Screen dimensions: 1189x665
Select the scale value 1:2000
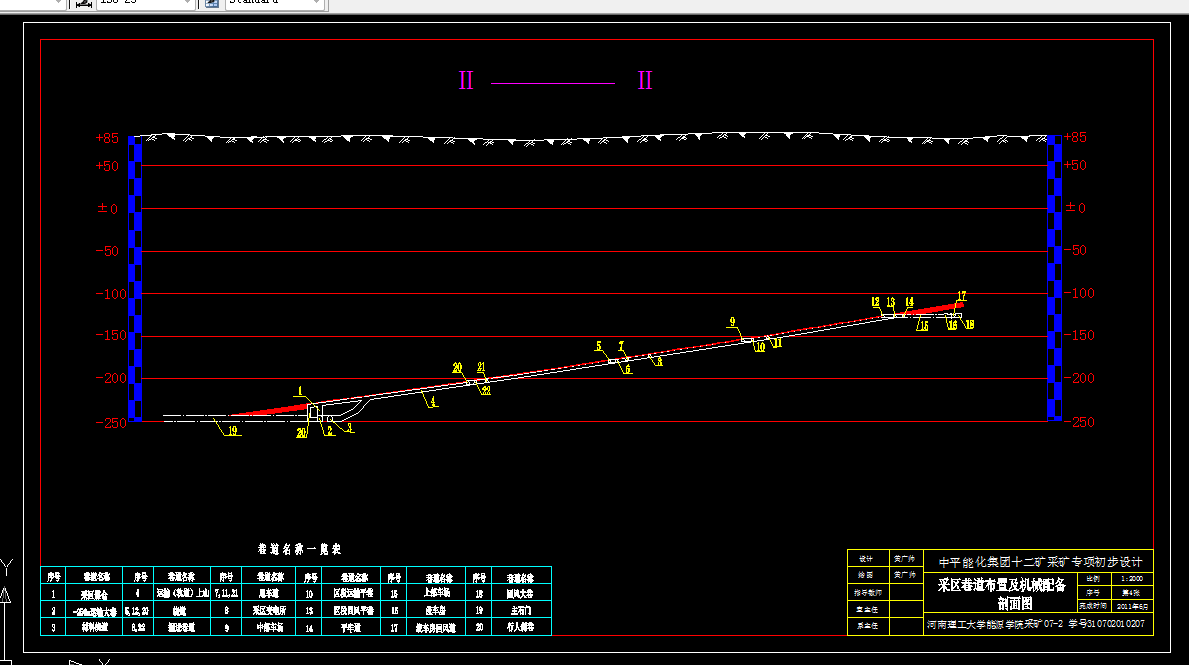1132,579
